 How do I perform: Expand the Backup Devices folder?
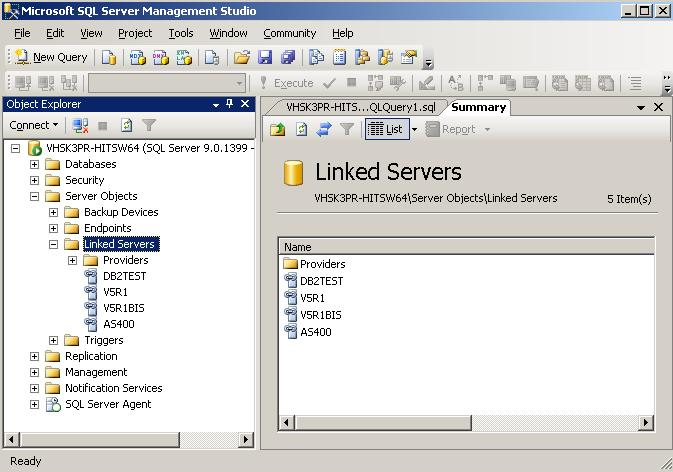tap(53, 212)
